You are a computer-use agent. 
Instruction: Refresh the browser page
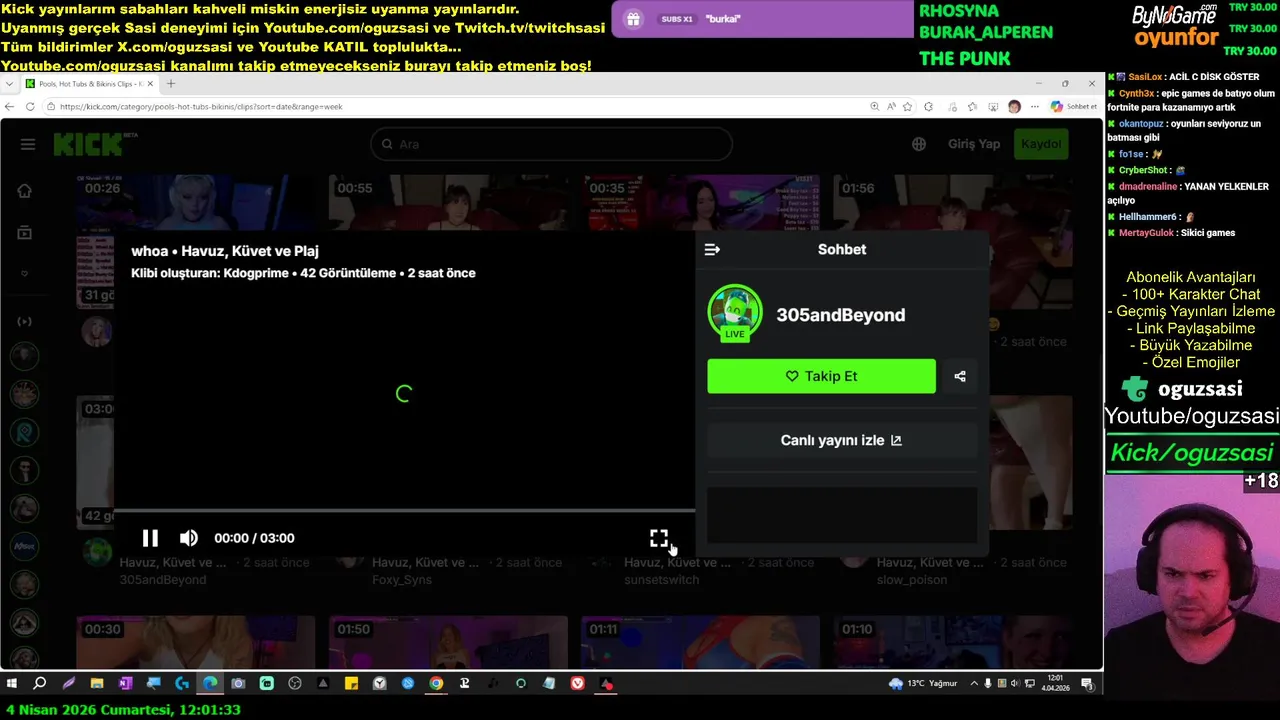[30, 106]
